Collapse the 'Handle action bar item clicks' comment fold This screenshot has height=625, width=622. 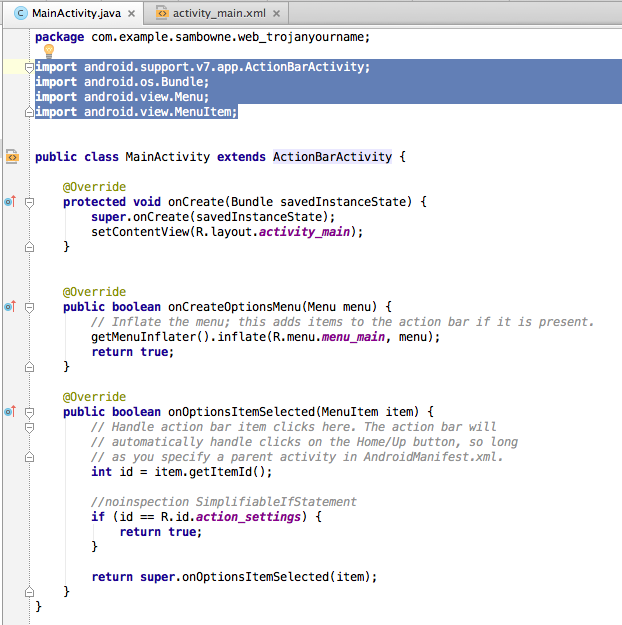pos(29,428)
